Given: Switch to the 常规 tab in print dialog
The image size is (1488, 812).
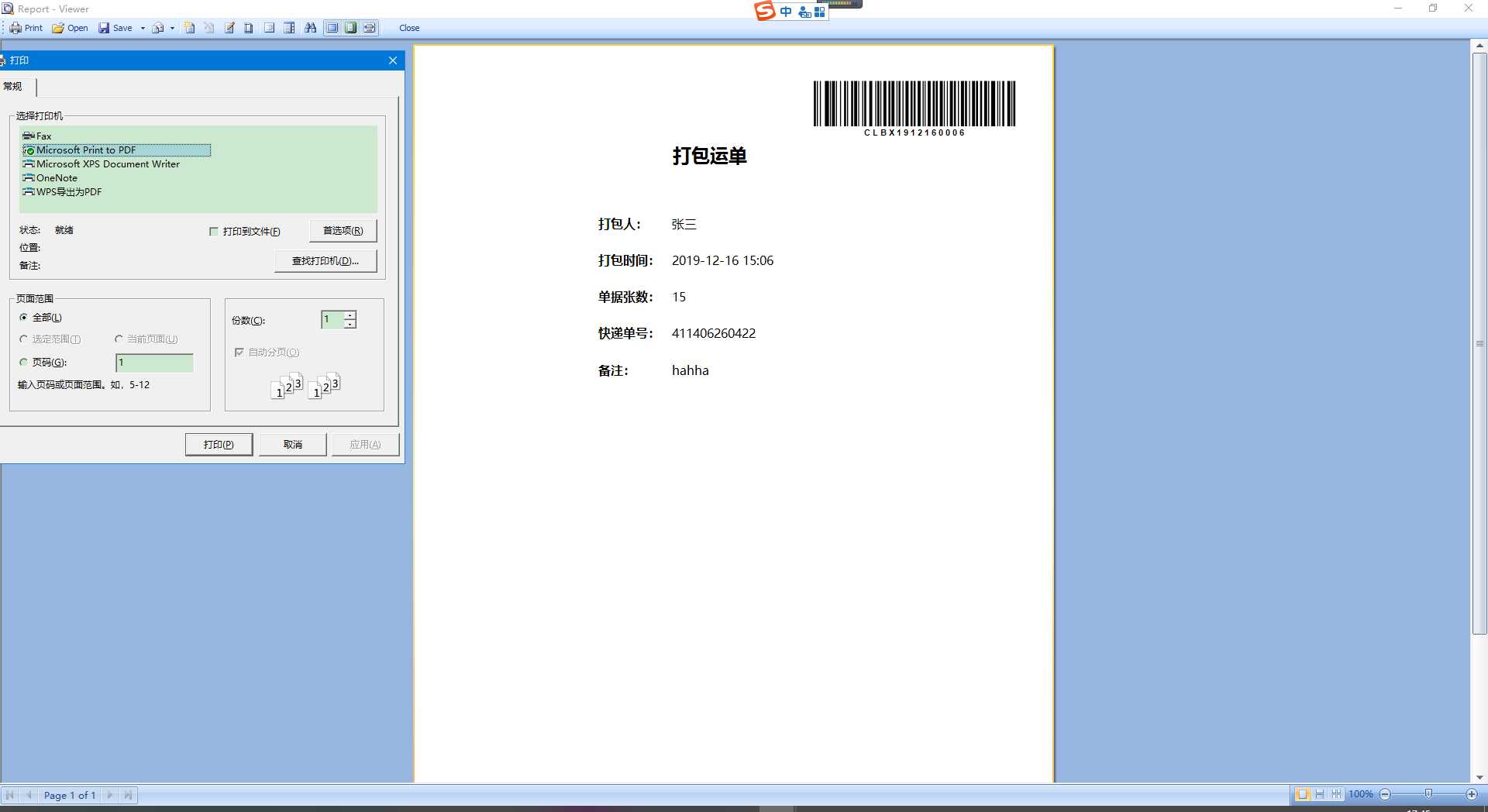Looking at the screenshot, I should click(x=12, y=87).
